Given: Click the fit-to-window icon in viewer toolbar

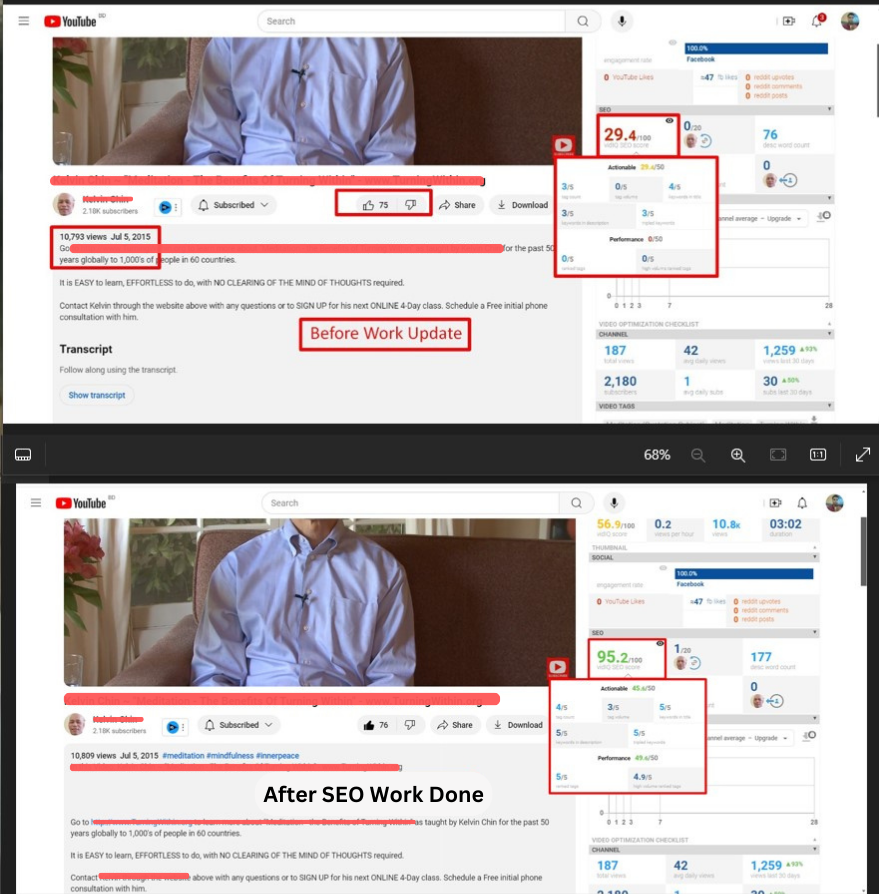Looking at the screenshot, I should pyautogui.click(x=778, y=454).
